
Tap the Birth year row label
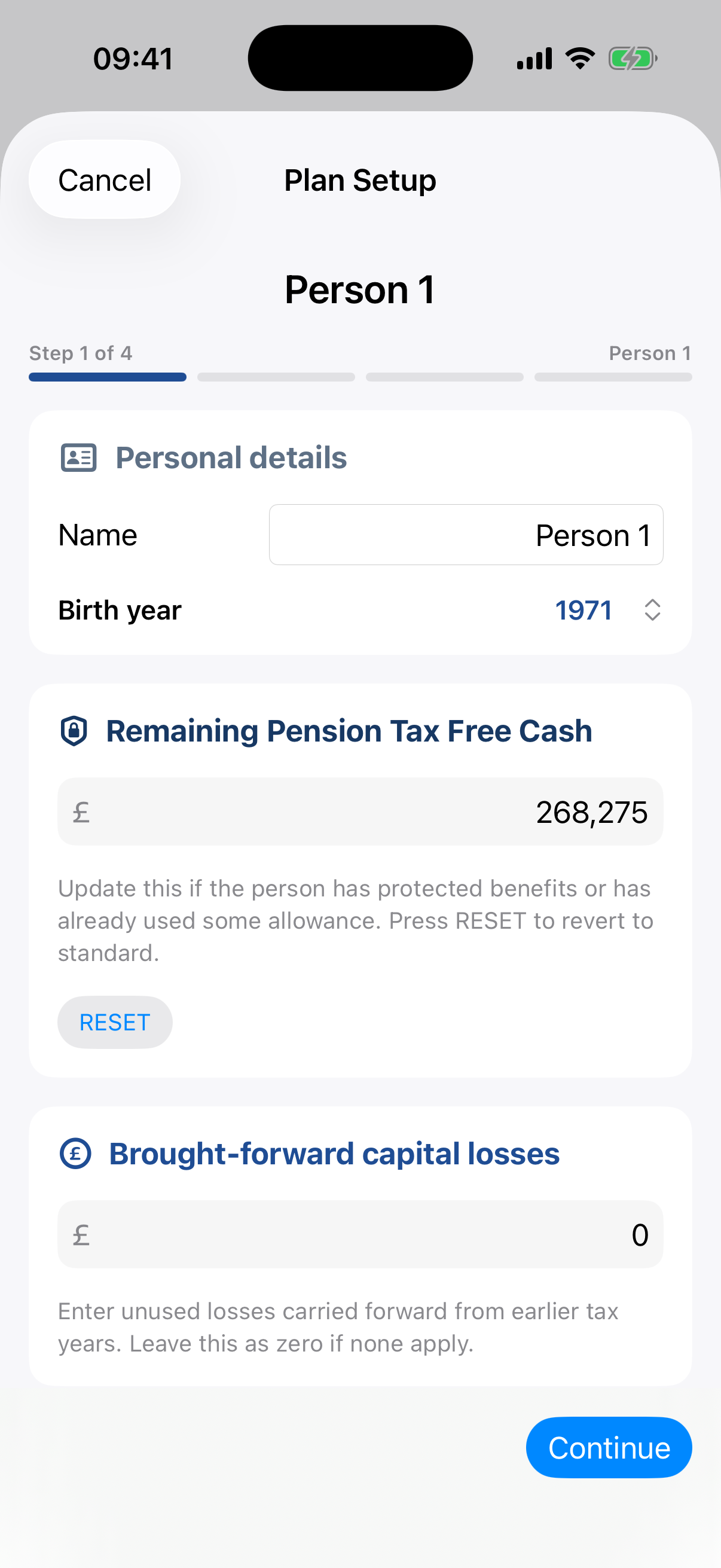[x=120, y=610]
